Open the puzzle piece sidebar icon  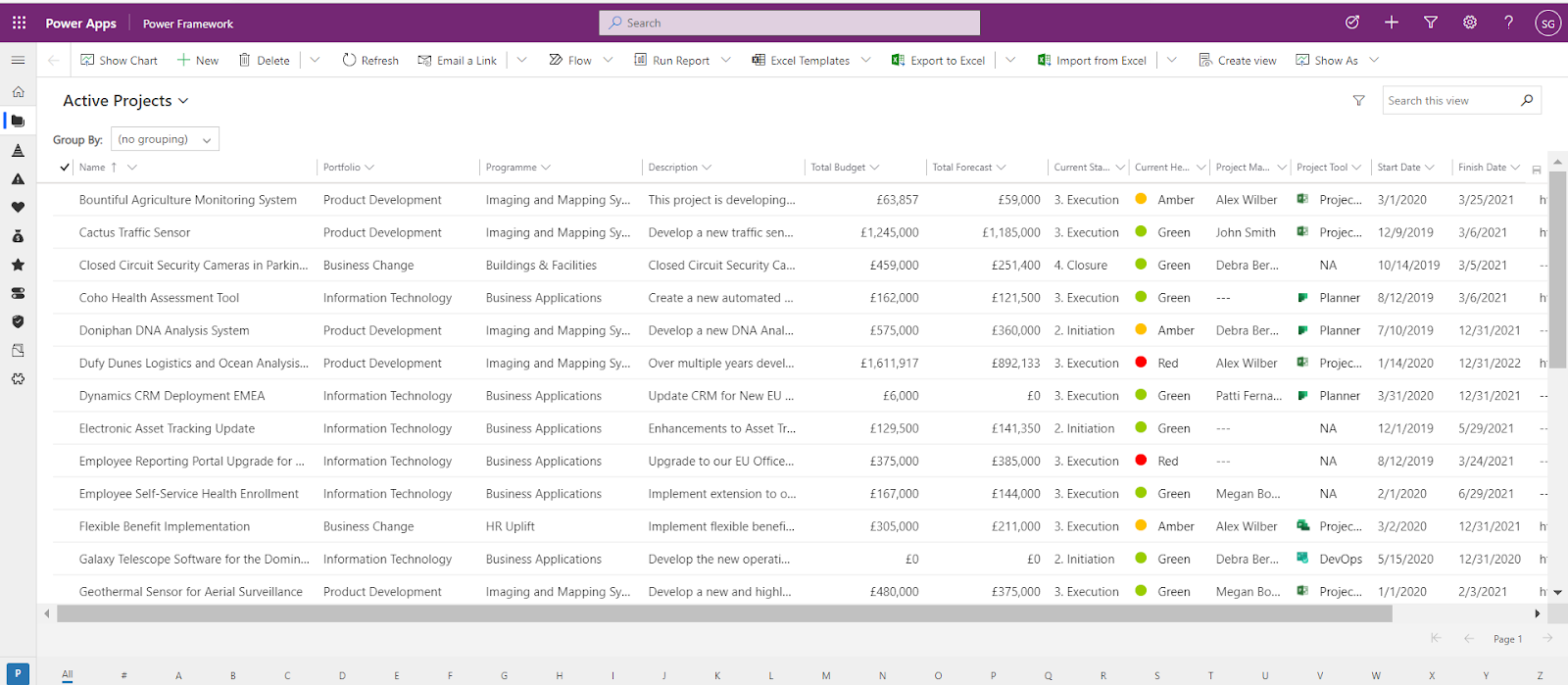point(18,378)
